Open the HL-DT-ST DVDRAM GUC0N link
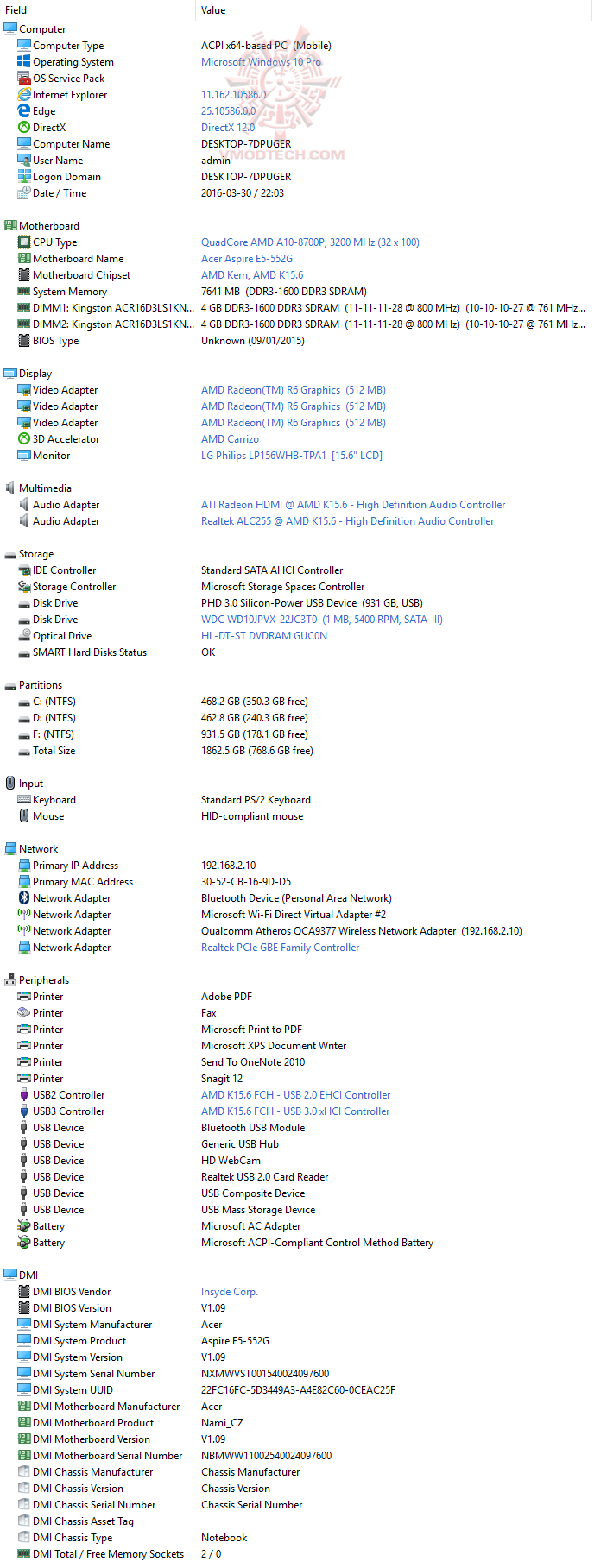Screen dimensions: 607x1568 [264, 635]
